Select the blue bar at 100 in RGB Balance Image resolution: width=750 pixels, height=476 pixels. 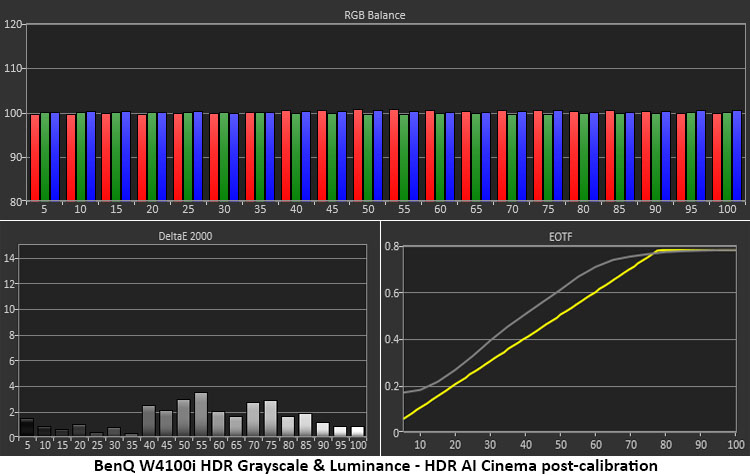737,156
